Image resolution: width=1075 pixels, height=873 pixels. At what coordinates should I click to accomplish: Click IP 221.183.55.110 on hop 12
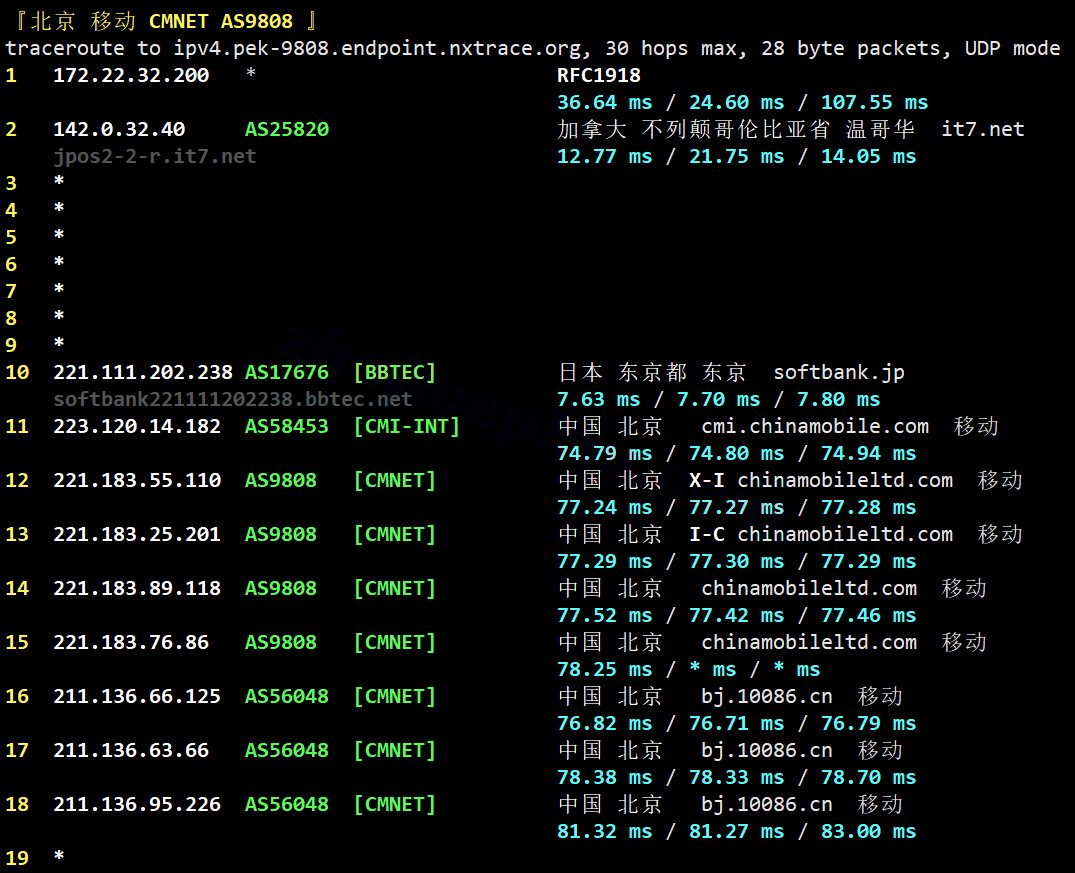coord(137,480)
